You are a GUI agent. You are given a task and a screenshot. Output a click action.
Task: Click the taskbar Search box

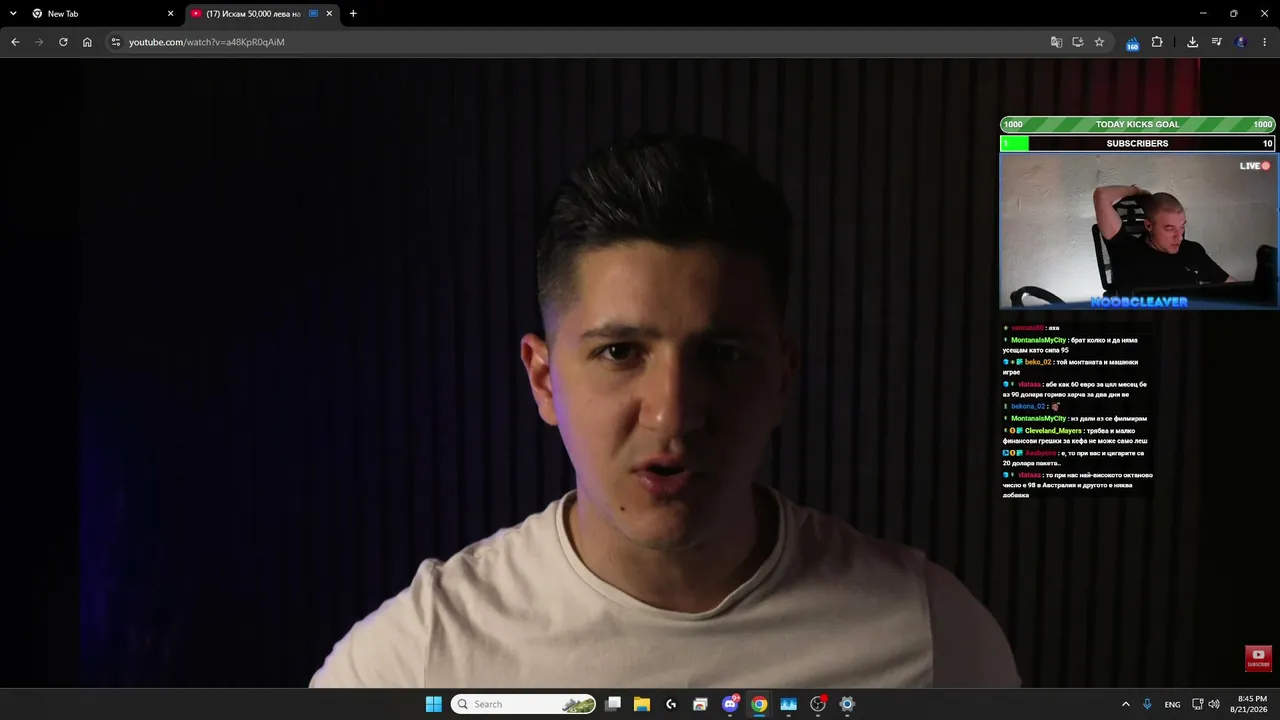[x=523, y=704]
